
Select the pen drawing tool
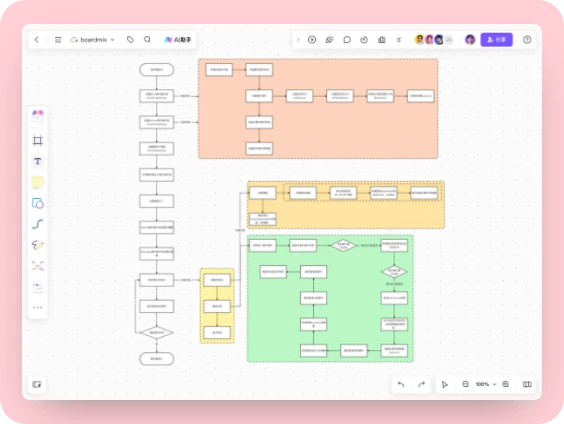[x=38, y=245]
